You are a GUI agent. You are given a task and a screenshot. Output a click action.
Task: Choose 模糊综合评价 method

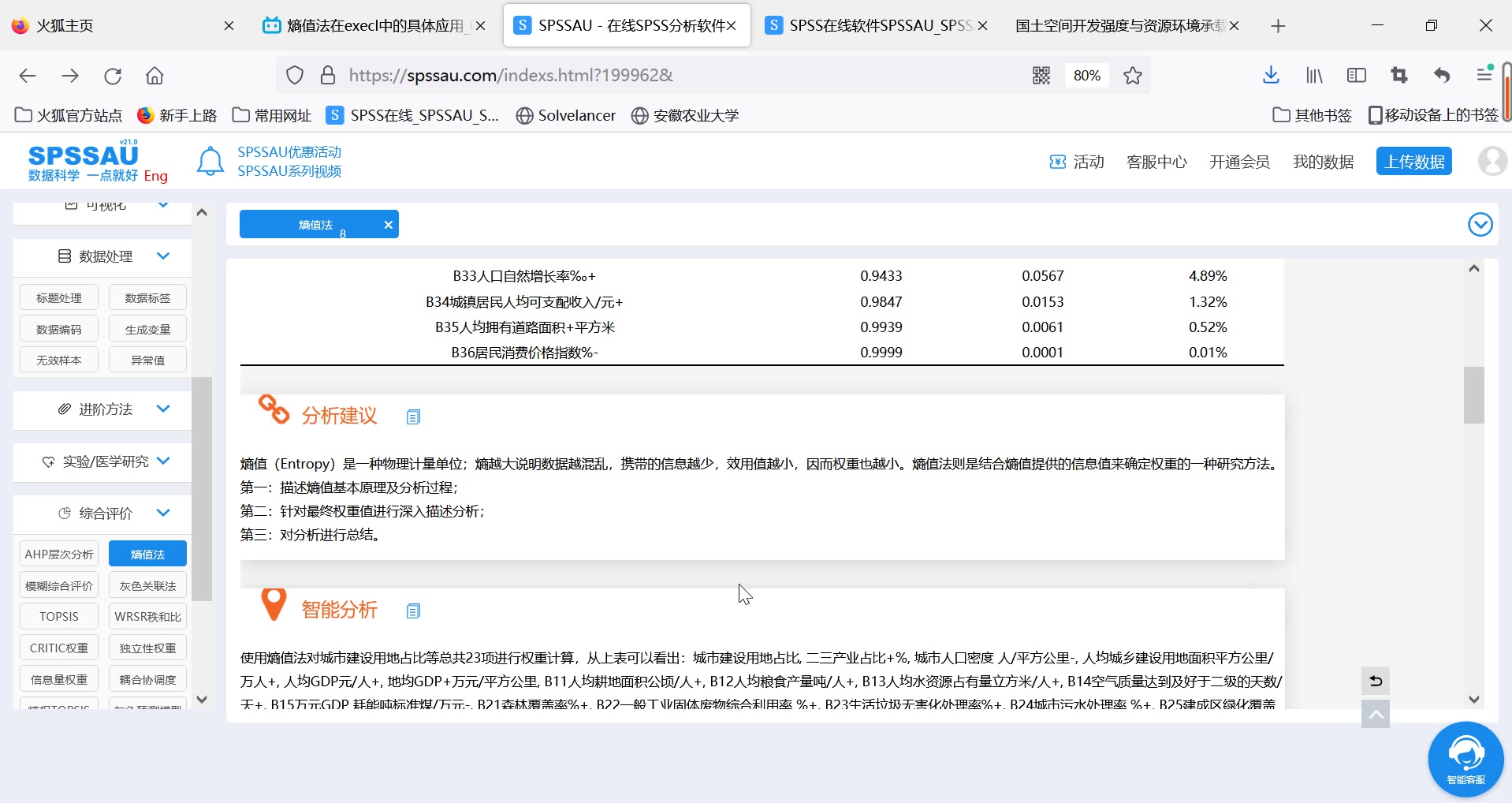tap(59, 585)
